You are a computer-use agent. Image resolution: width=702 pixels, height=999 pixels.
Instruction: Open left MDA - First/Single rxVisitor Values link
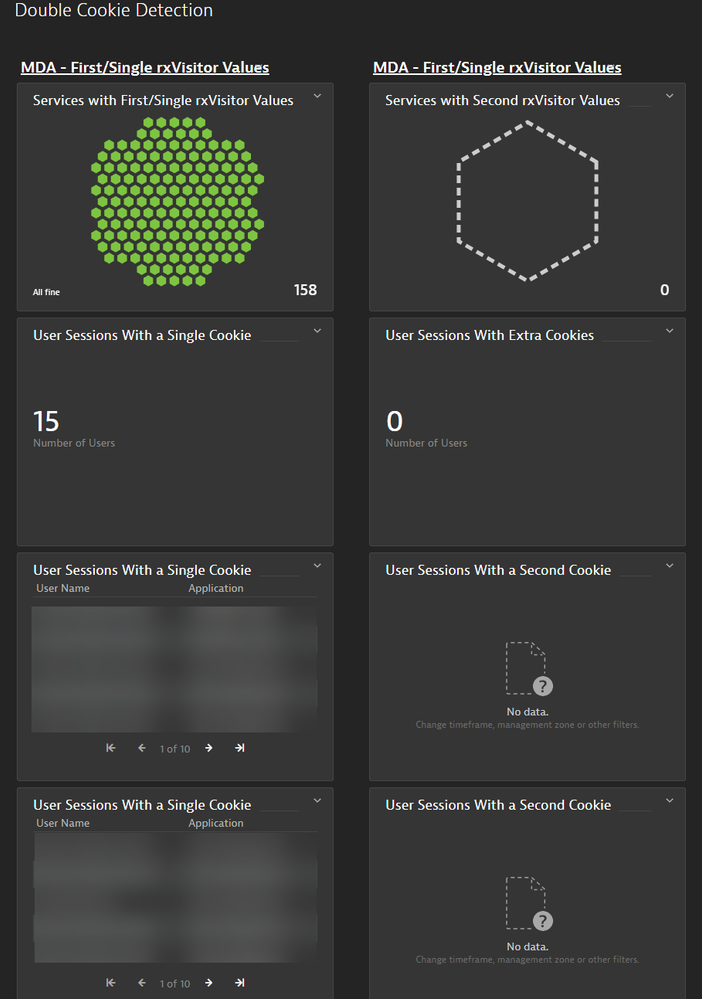tap(145, 68)
